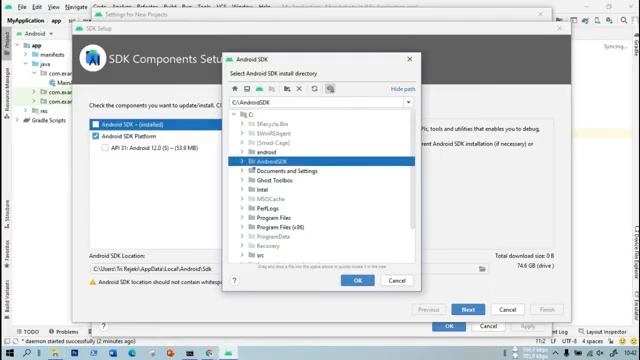The image size is (640, 360).
Task: Click OK in Android SDK dialog
Action: (358, 280)
